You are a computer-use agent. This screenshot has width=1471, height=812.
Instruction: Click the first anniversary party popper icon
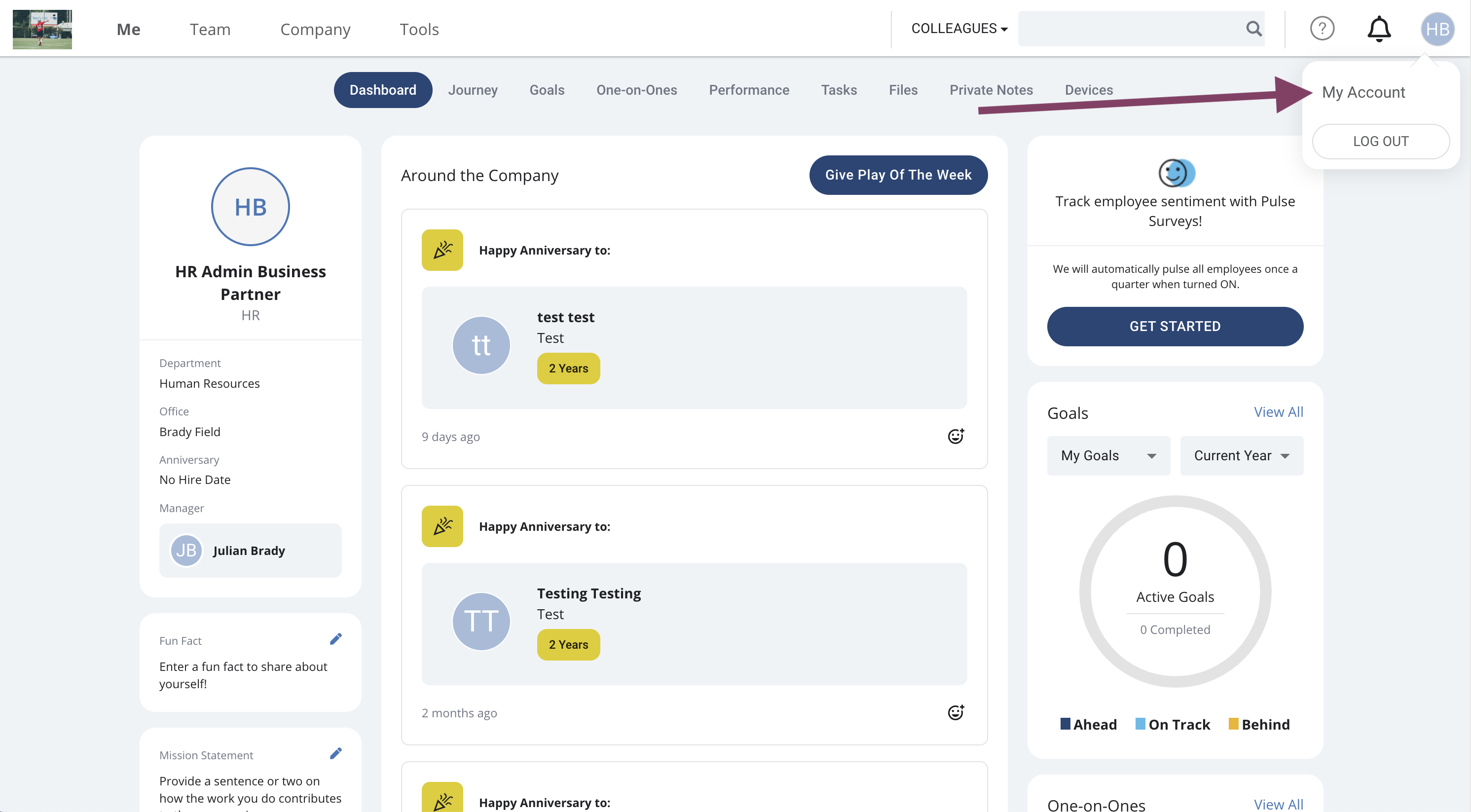(x=442, y=250)
